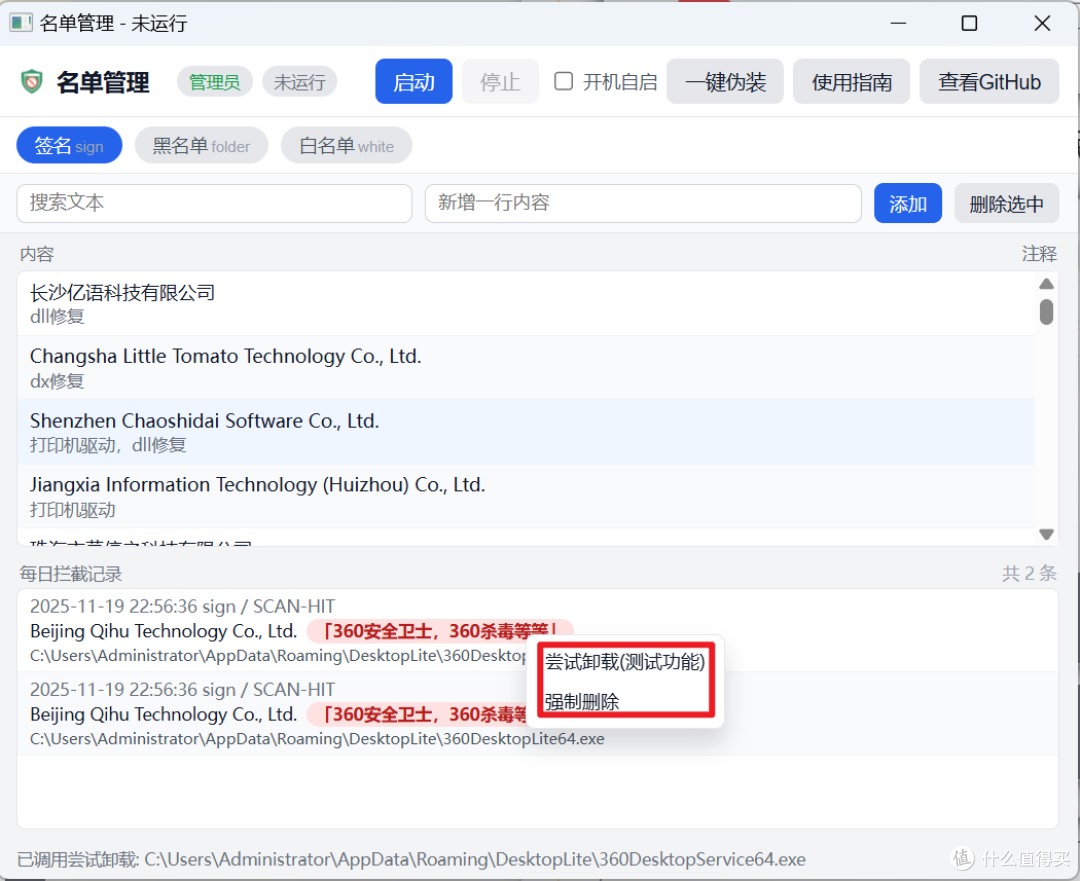Toggle the 开机自启 checkbox
The width and height of the screenshot is (1080, 881).
tap(563, 81)
